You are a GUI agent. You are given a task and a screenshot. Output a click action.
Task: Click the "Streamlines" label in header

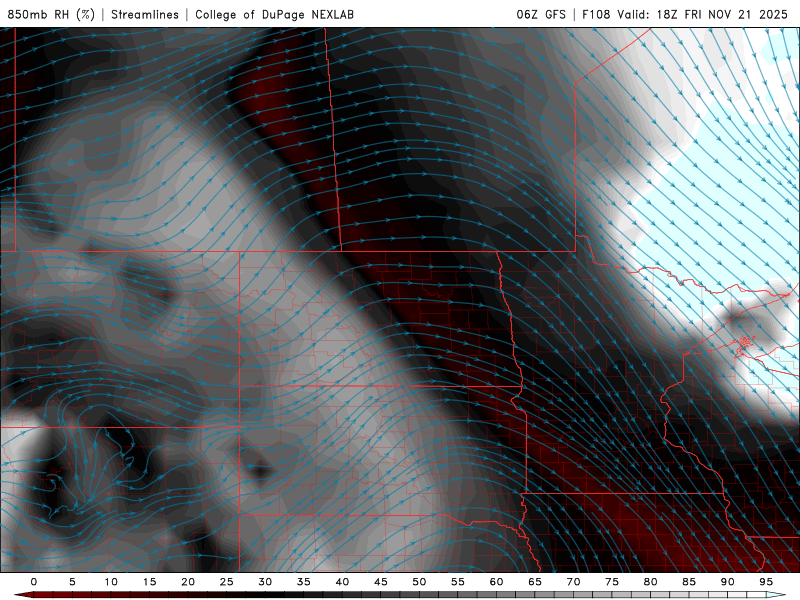pos(145,14)
